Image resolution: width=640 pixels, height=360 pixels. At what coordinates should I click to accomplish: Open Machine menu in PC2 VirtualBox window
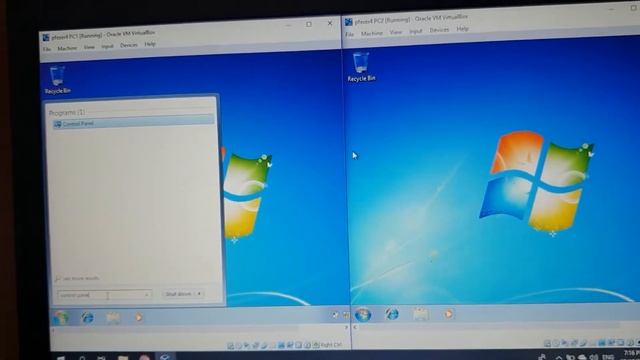pos(372,33)
